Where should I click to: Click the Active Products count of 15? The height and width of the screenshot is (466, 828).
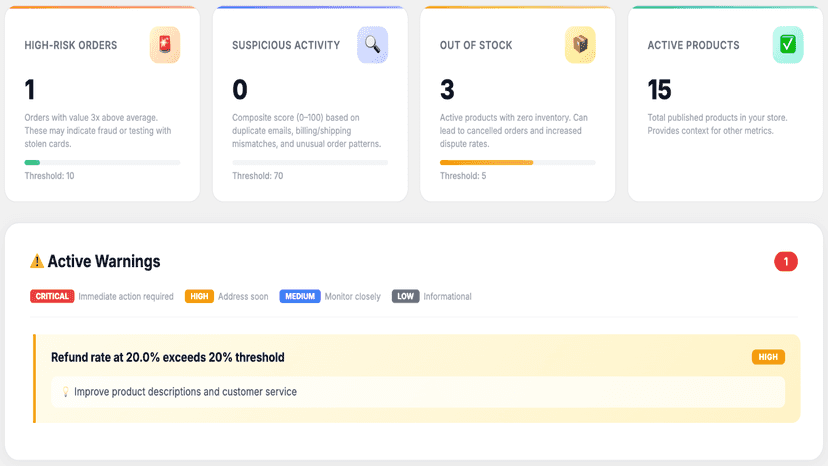pos(660,90)
